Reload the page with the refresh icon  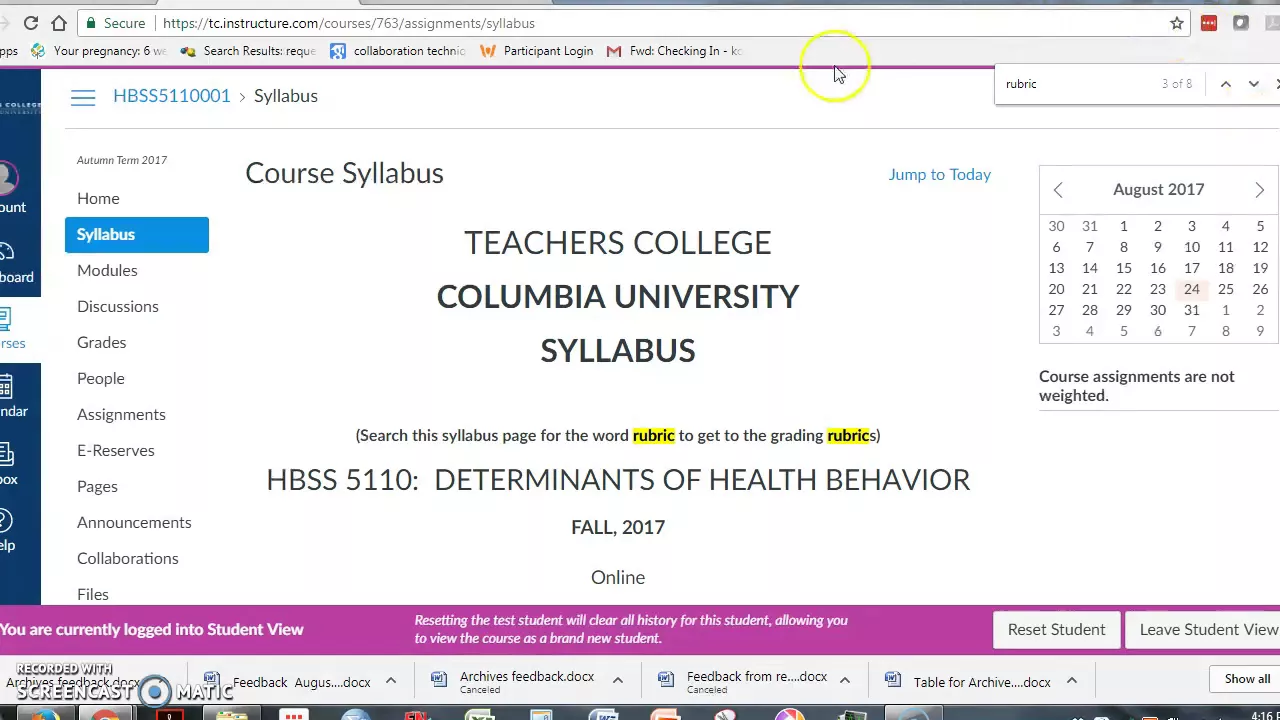point(31,23)
